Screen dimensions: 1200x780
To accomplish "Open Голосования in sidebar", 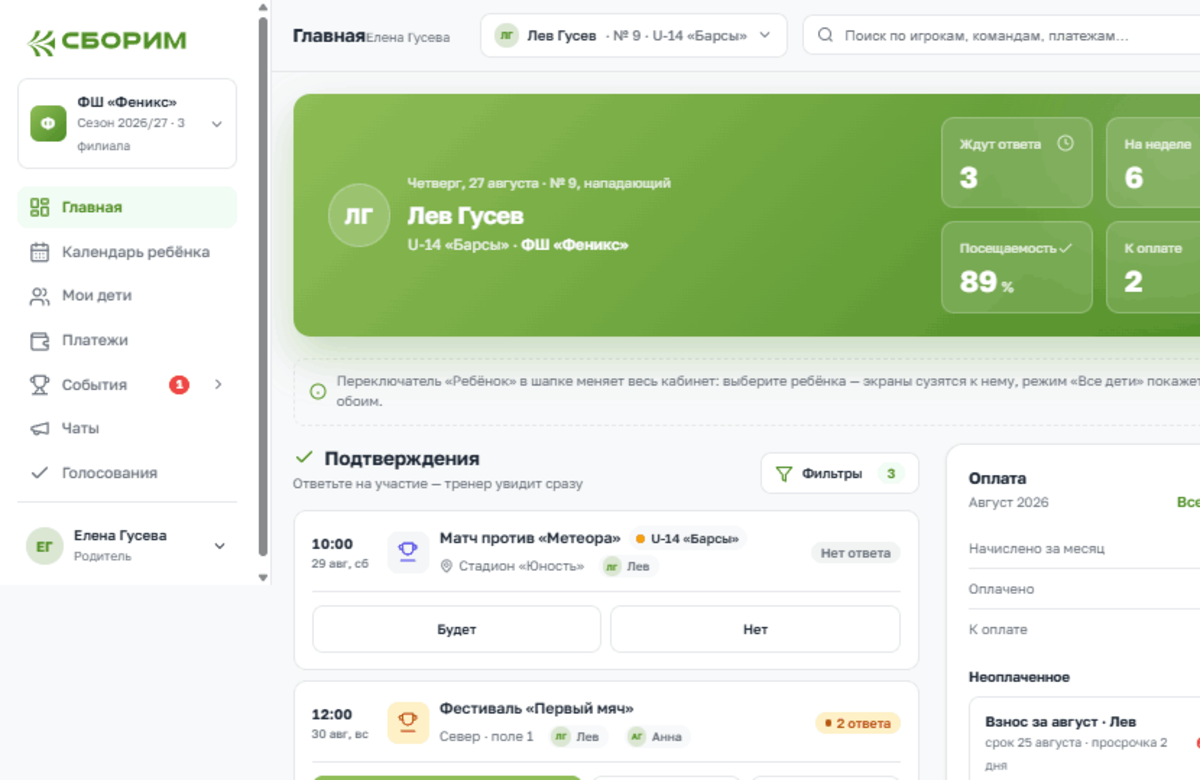I will pos(127,473).
